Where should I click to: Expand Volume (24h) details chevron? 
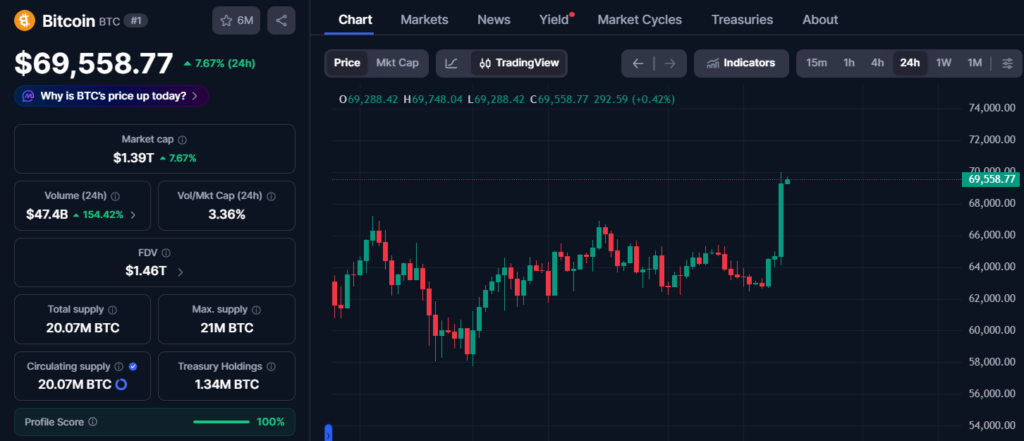click(133, 214)
